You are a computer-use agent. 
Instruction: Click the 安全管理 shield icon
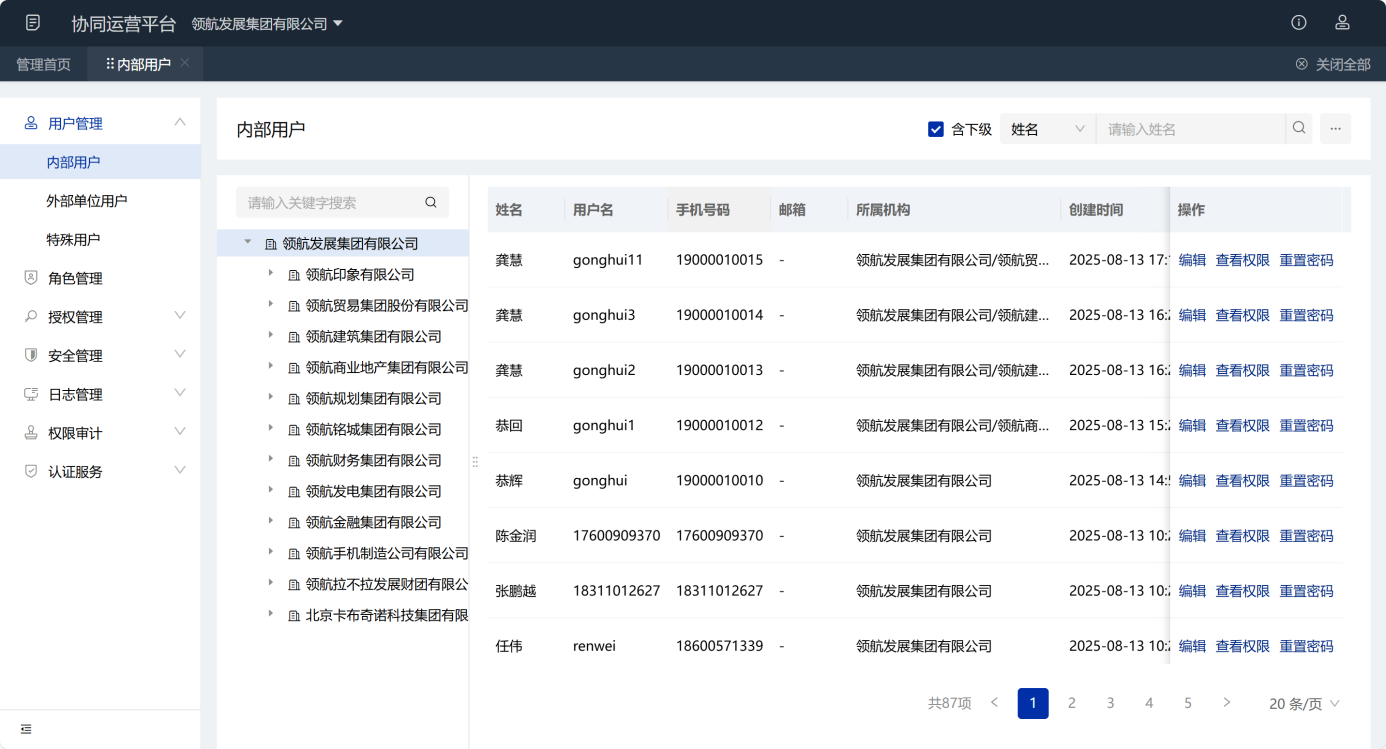click(31, 356)
